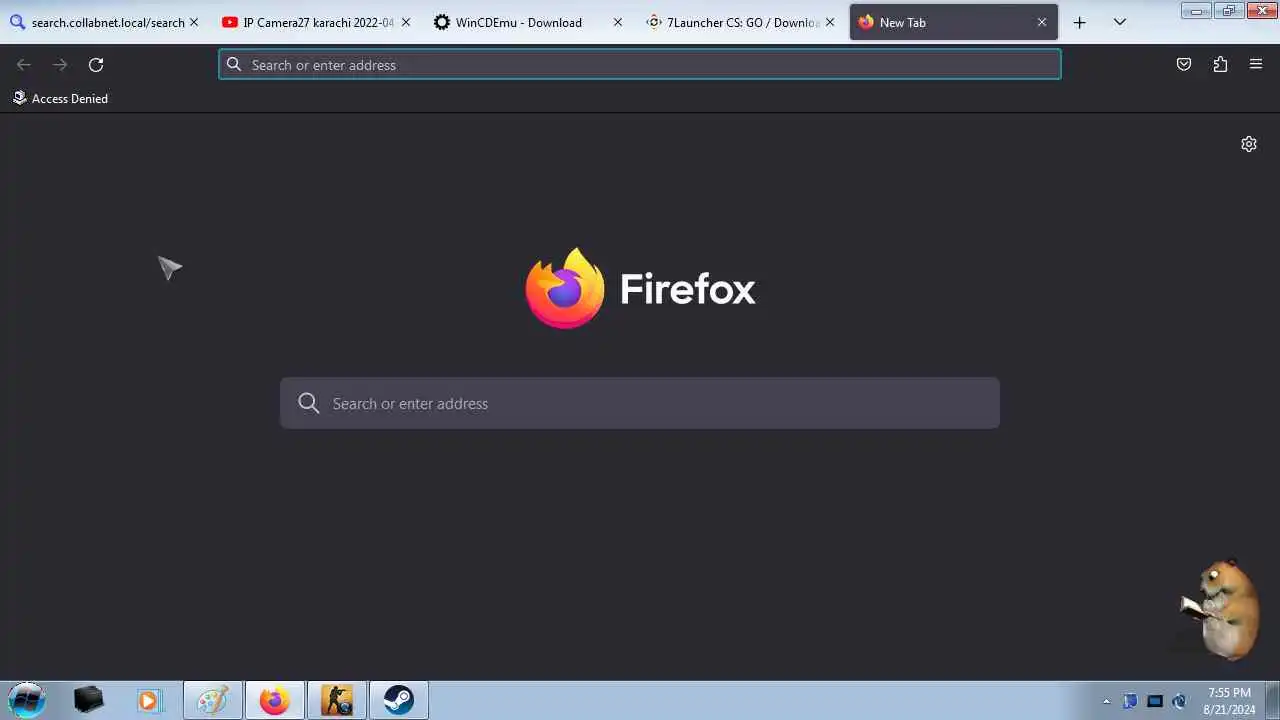The image size is (1280, 720).
Task: Open the Counter-Strike taskbar icon
Action: point(337,700)
